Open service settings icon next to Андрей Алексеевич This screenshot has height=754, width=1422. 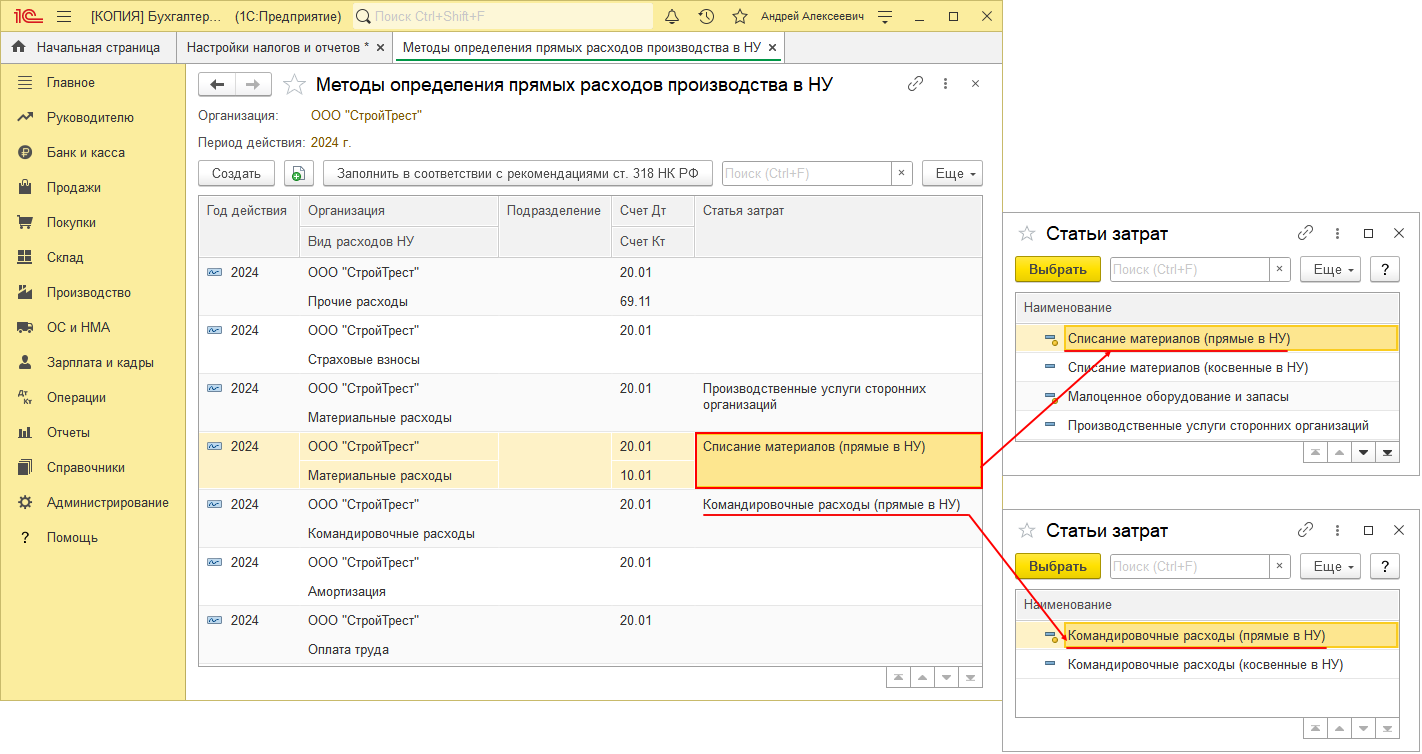pyautogui.click(x=885, y=17)
